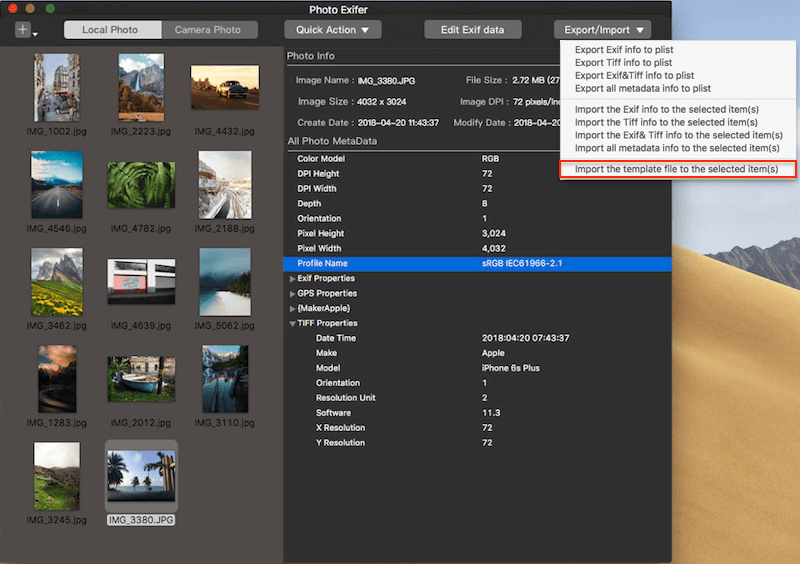Select the IMG_3110.jpg thumbnail
Viewport: 800px width, 564px height.
coord(225,379)
